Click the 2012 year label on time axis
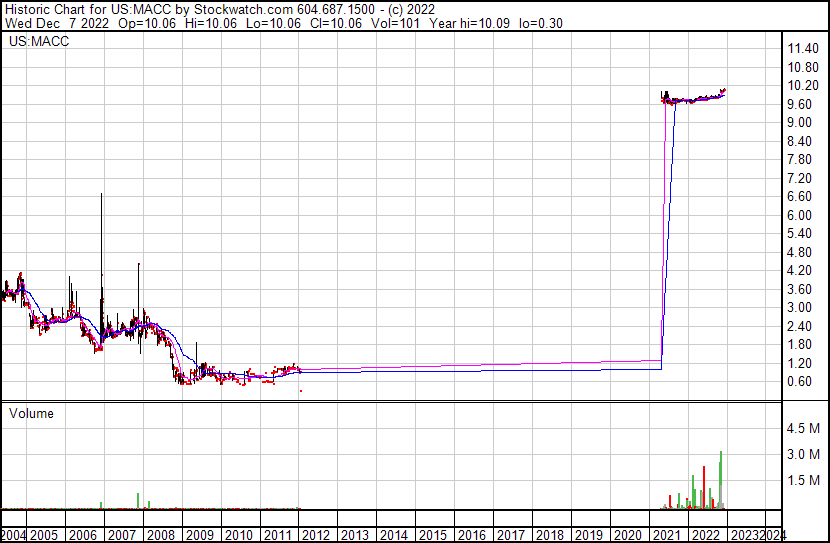 315,535
